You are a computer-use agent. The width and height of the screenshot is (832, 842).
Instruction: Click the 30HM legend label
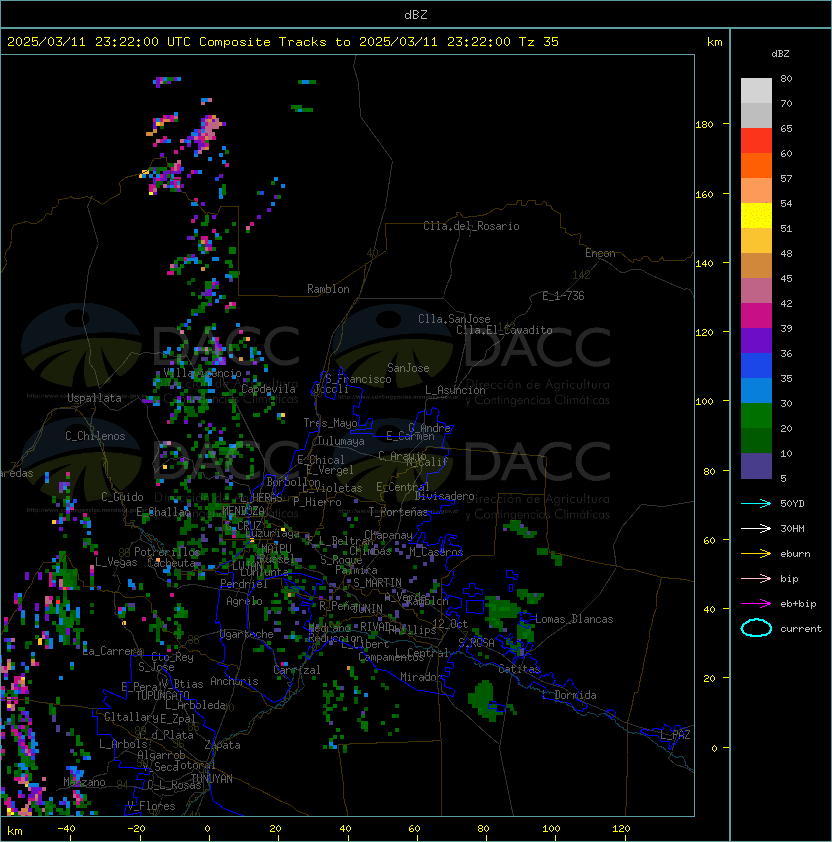click(x=792, y=528)
